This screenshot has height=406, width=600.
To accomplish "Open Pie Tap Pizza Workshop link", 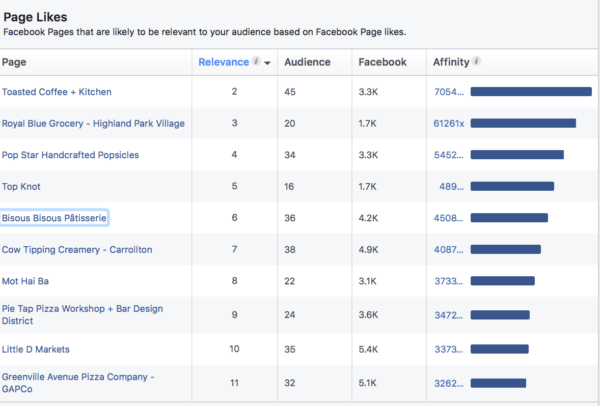I will (x=82, y=315).
